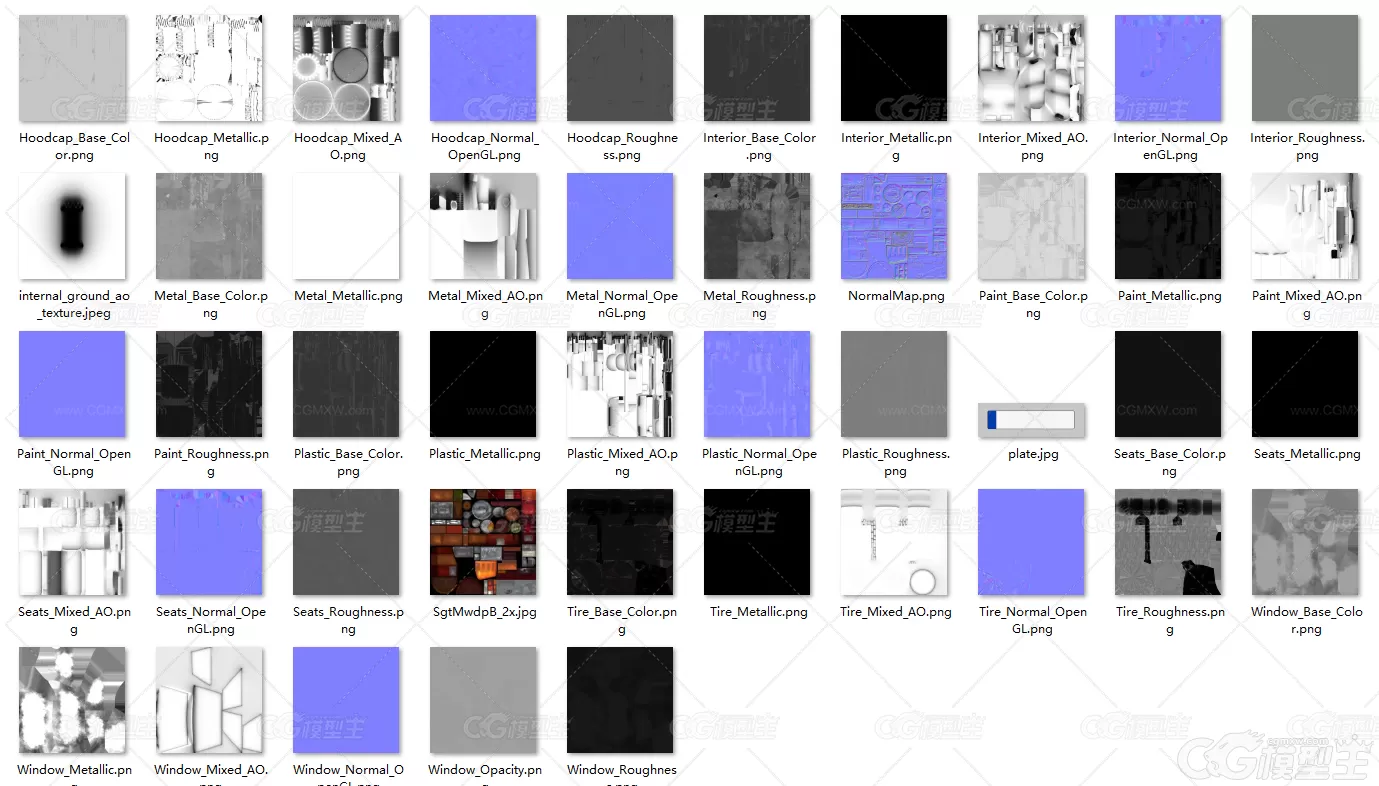This screenshot has width=1379, height=786.
Task: Select Tire_Normal_OpenGL.png thumbnail
Action: (x=1031, y=542)
